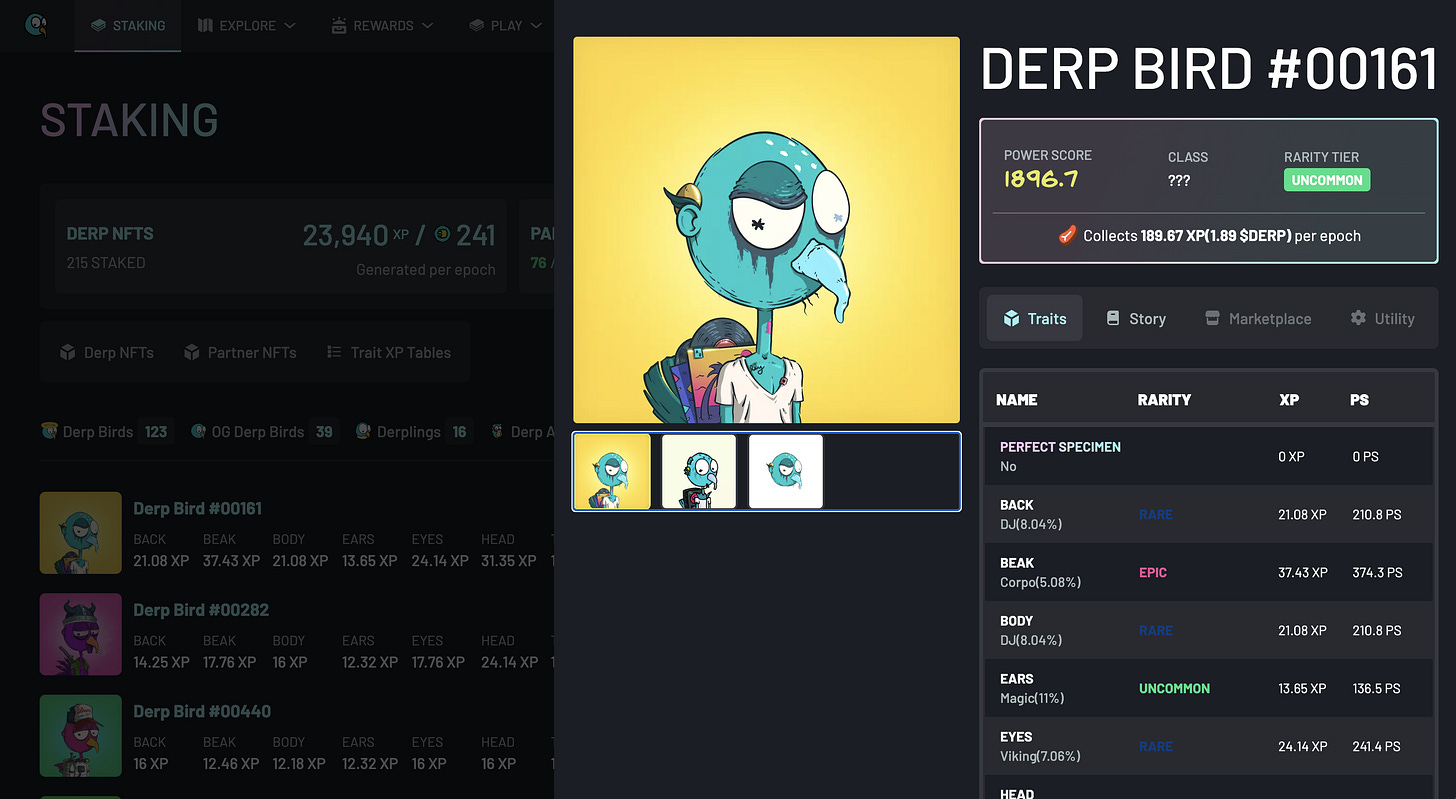Switch to the Marketplace tab
This screenshot has width=1456, height=799.
point(1258,319)
